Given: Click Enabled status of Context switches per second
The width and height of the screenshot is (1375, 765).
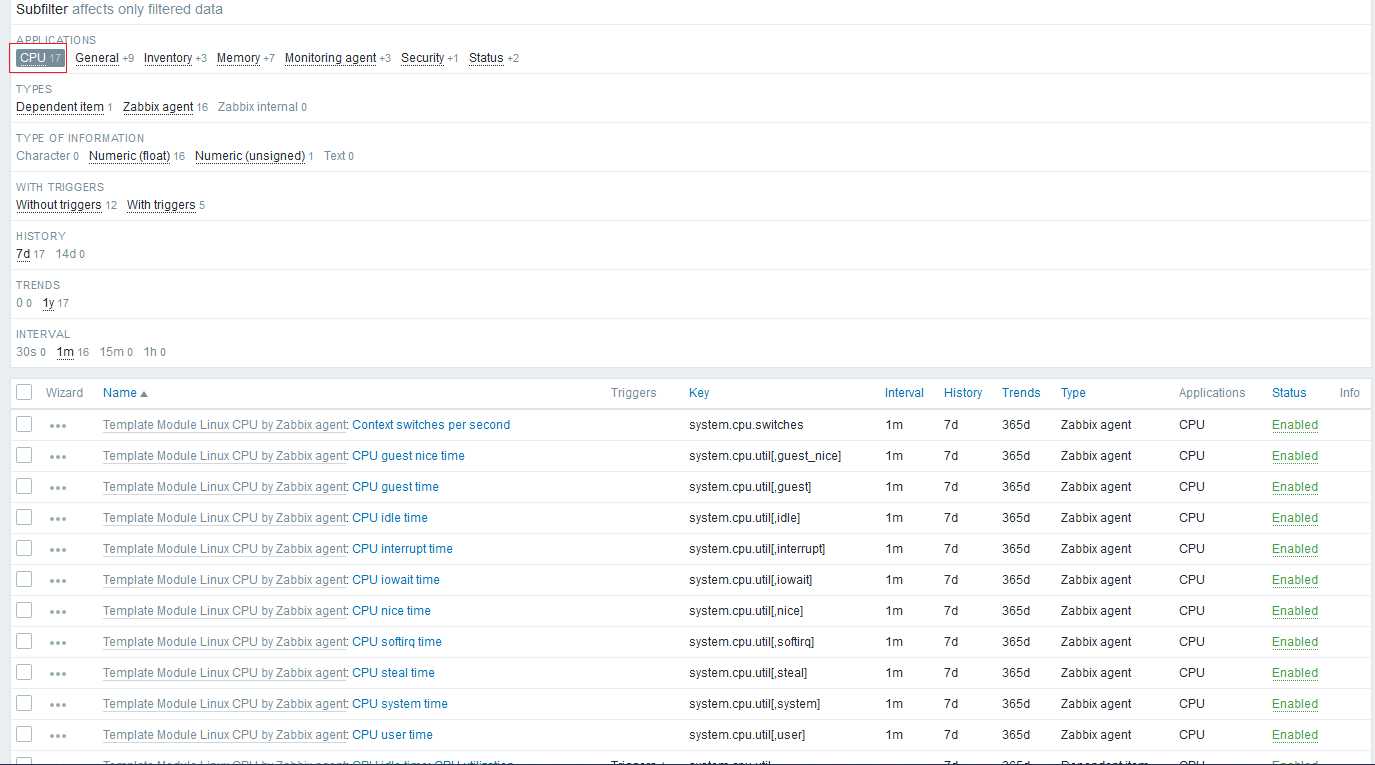Looking at the screenshot, I should pyautogui.click(x=1295, y=424).
